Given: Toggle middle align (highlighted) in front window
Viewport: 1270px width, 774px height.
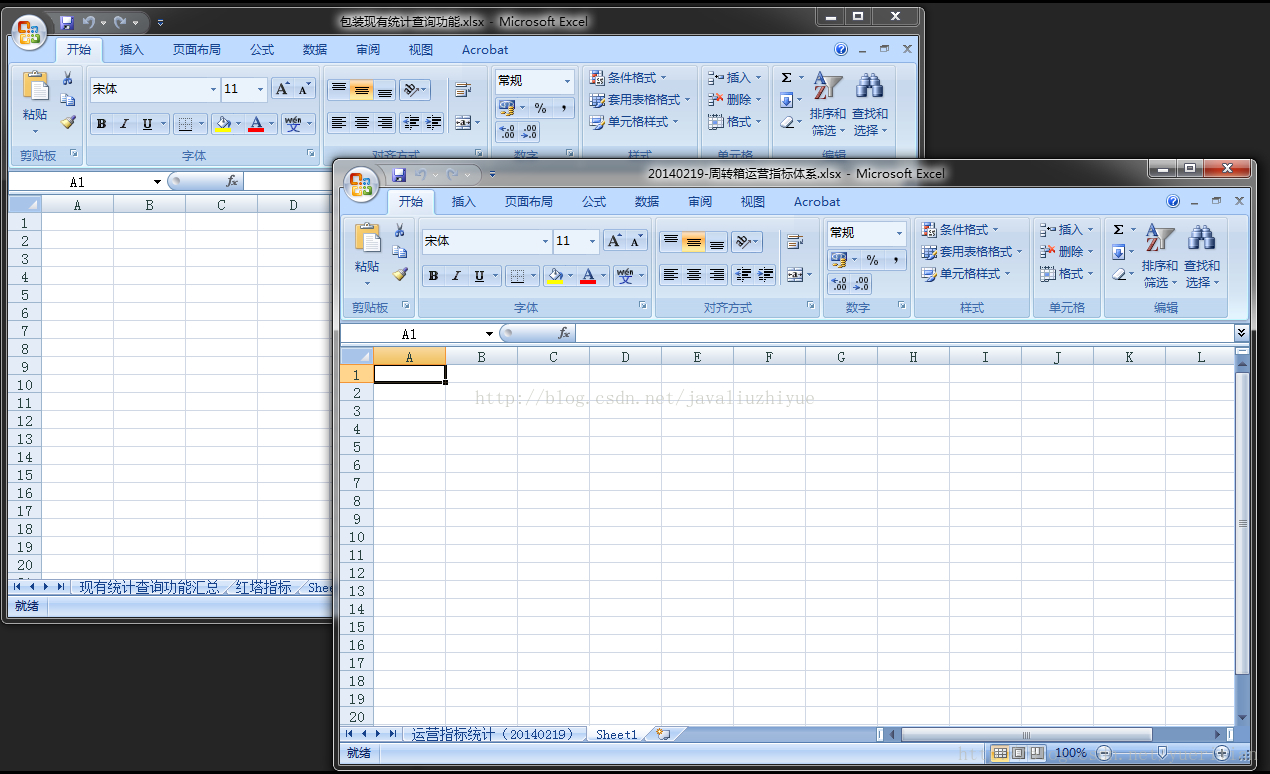Looking at the screenshot, I should (694, 241).
